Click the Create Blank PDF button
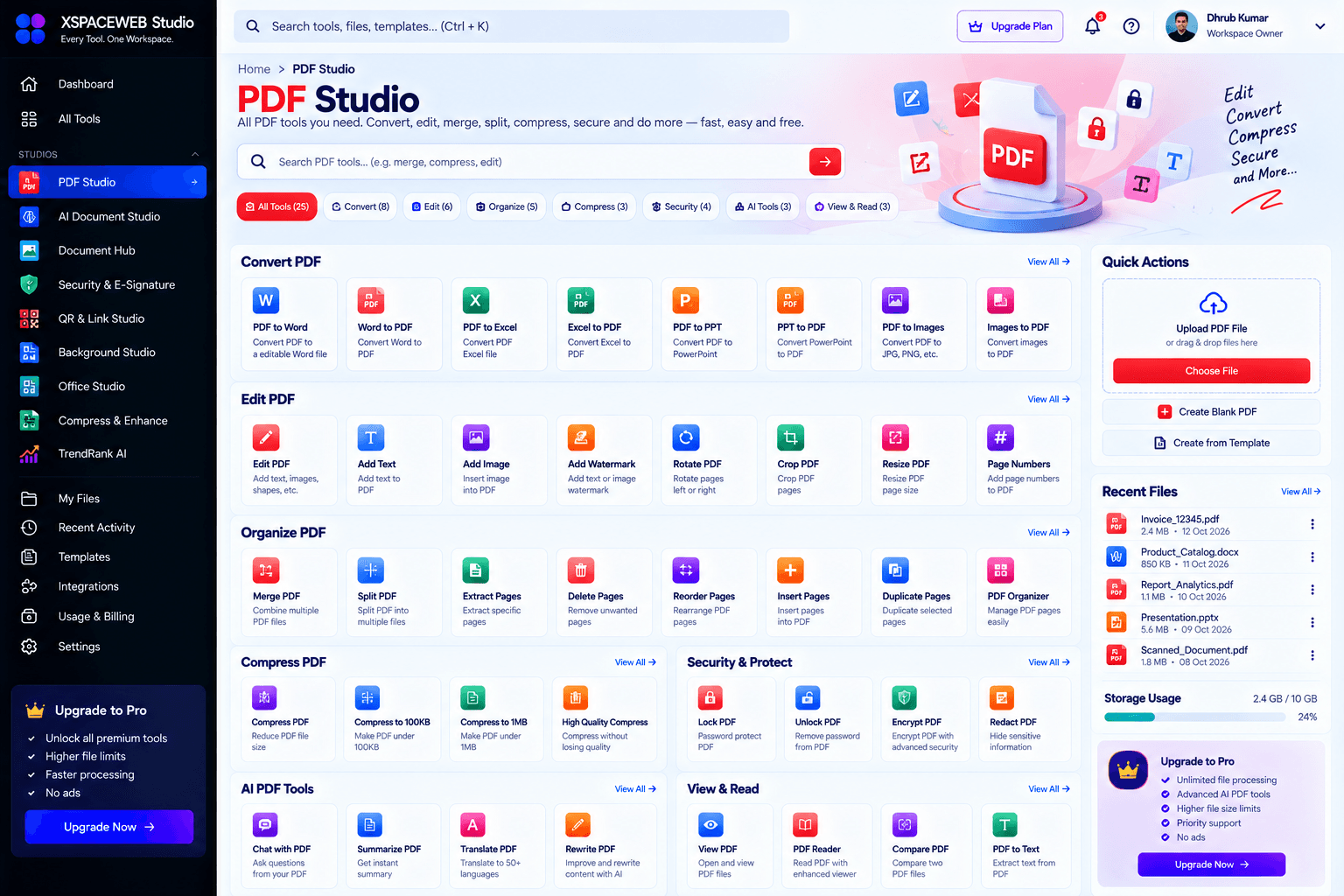The width and height of the screenshot is (1344, 896). 1211,412
